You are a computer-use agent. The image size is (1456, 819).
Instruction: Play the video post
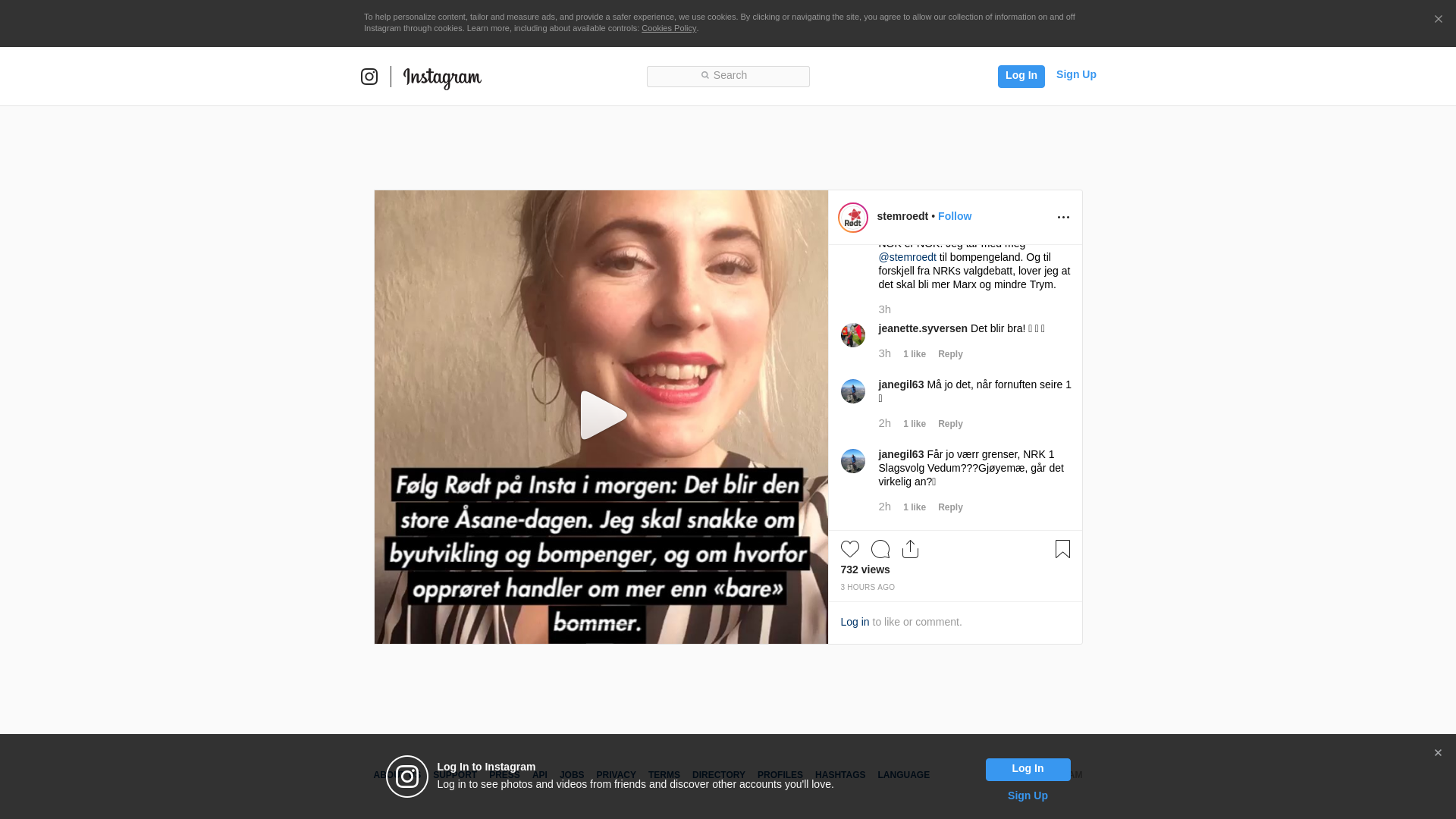(x=603, y=415)
